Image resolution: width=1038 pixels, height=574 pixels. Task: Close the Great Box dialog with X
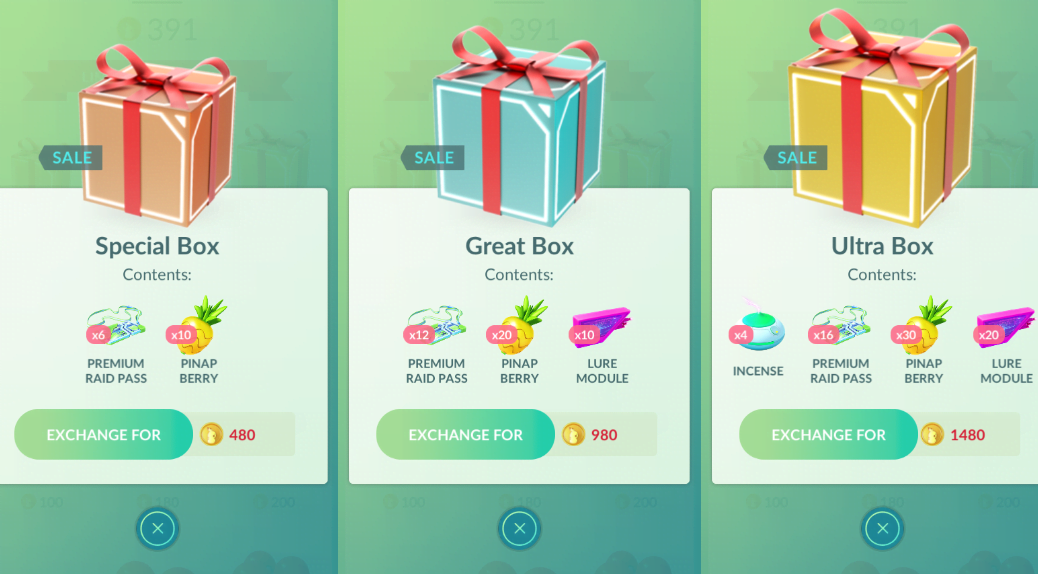coord(520,528)
